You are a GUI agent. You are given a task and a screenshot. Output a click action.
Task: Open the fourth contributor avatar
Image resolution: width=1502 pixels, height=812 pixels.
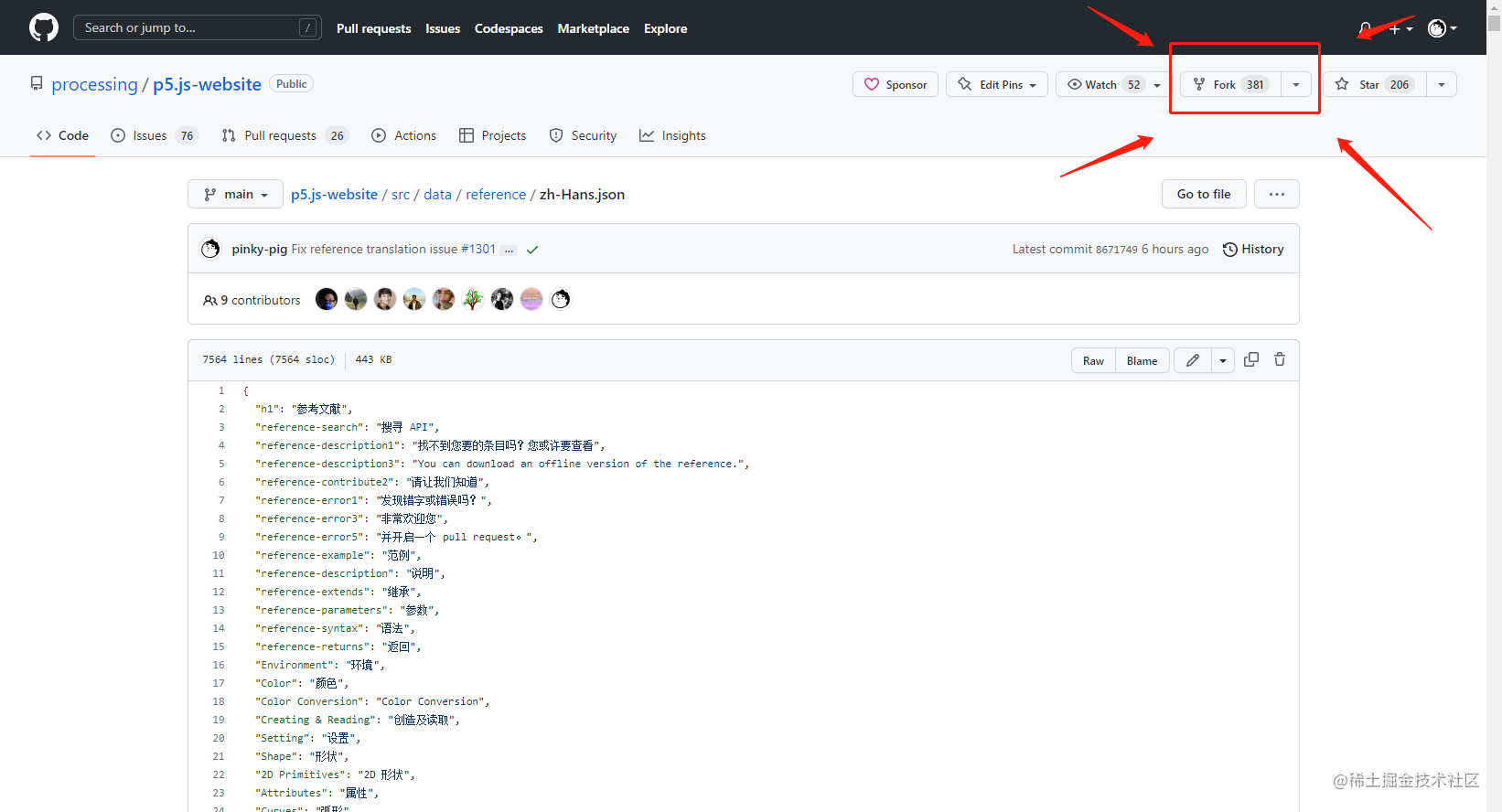click(x=414, y=299)
